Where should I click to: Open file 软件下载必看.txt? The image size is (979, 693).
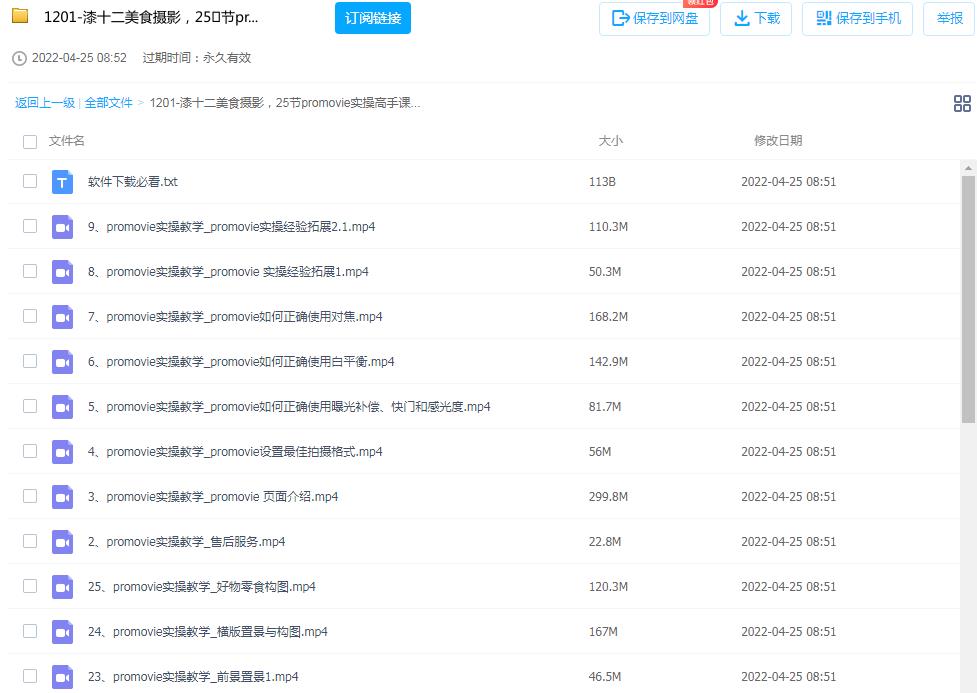[x=133, y=182]
